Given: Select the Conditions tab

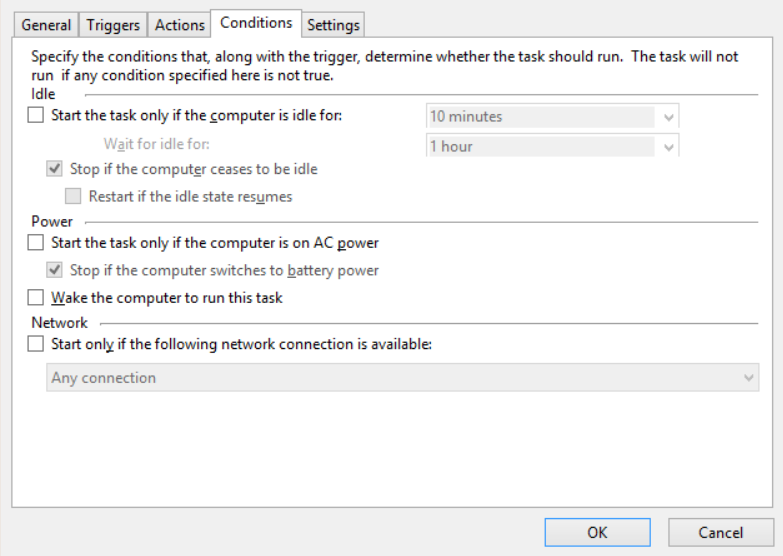Looking at the screenshot, I should pyautogui.click(x=256, y=23).
